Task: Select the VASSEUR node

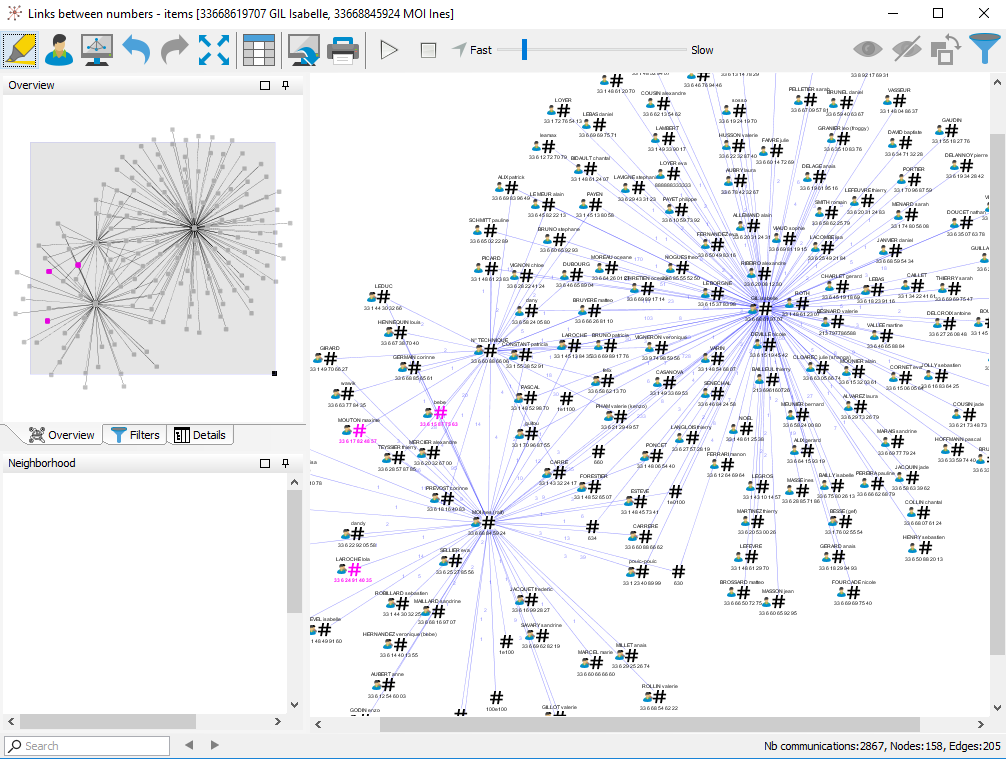Action: coord(898,100)
